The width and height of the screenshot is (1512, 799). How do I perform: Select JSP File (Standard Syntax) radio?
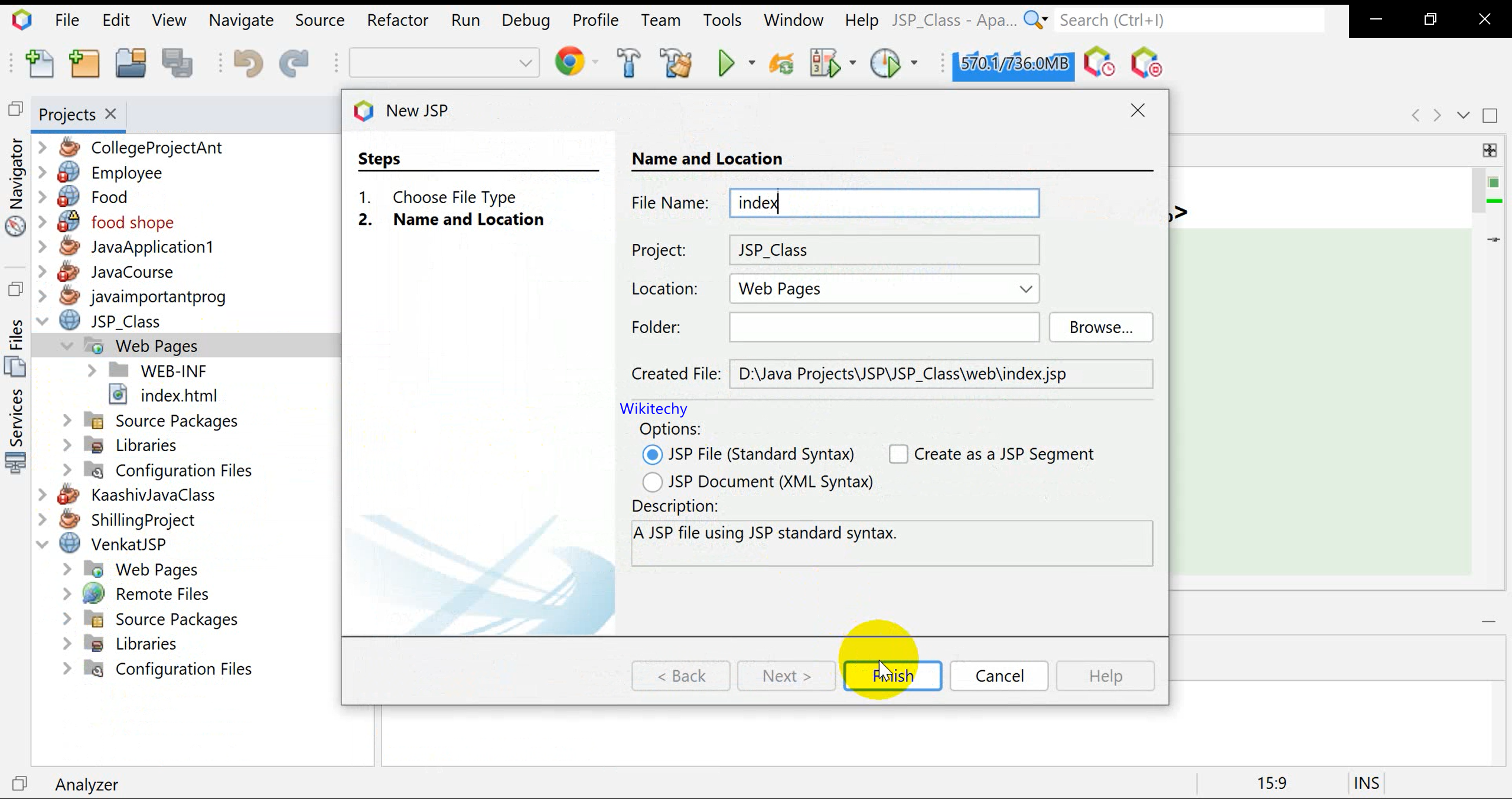(652, 454)
